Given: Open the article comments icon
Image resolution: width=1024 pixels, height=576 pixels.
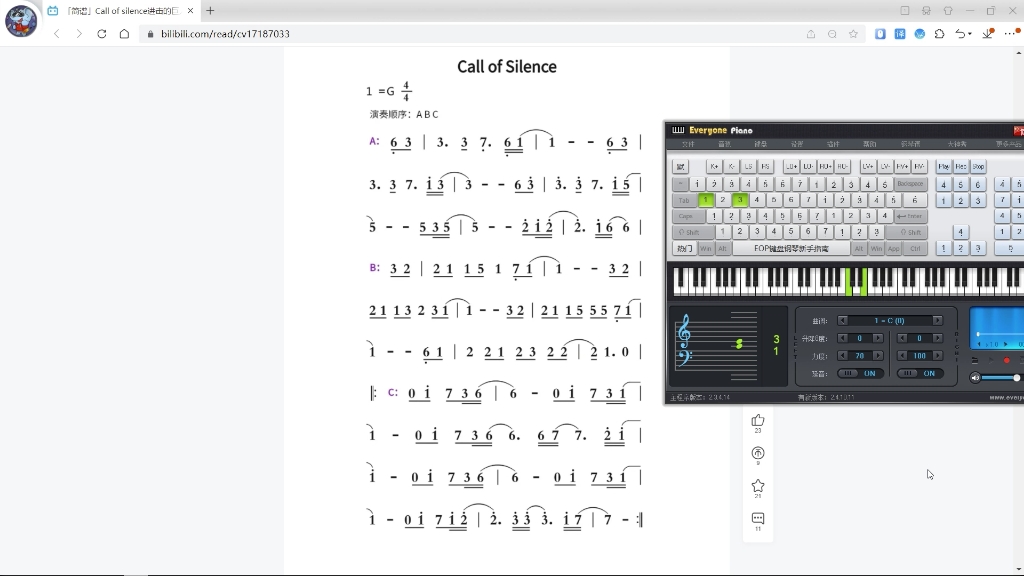Looking at the screenshot, I should [x=758, y=519].
